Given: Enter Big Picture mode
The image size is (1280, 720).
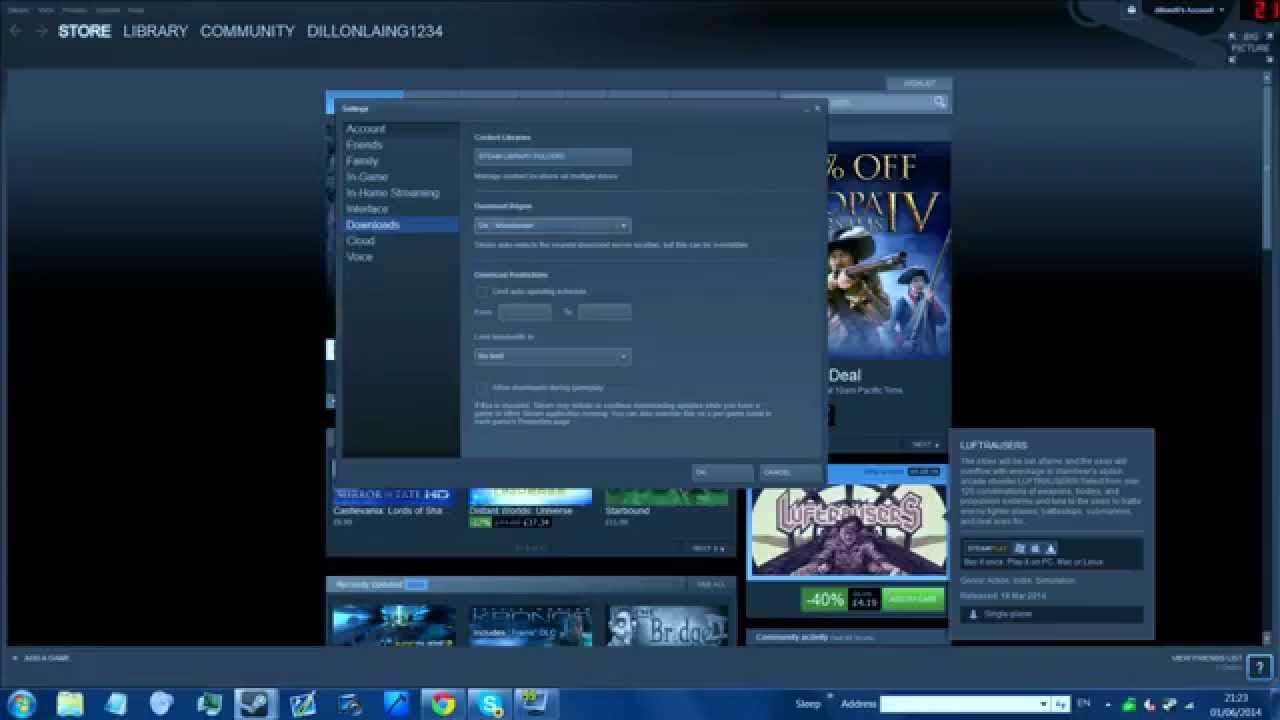Looking at the screenshot, I should (x=1250, y=47).
